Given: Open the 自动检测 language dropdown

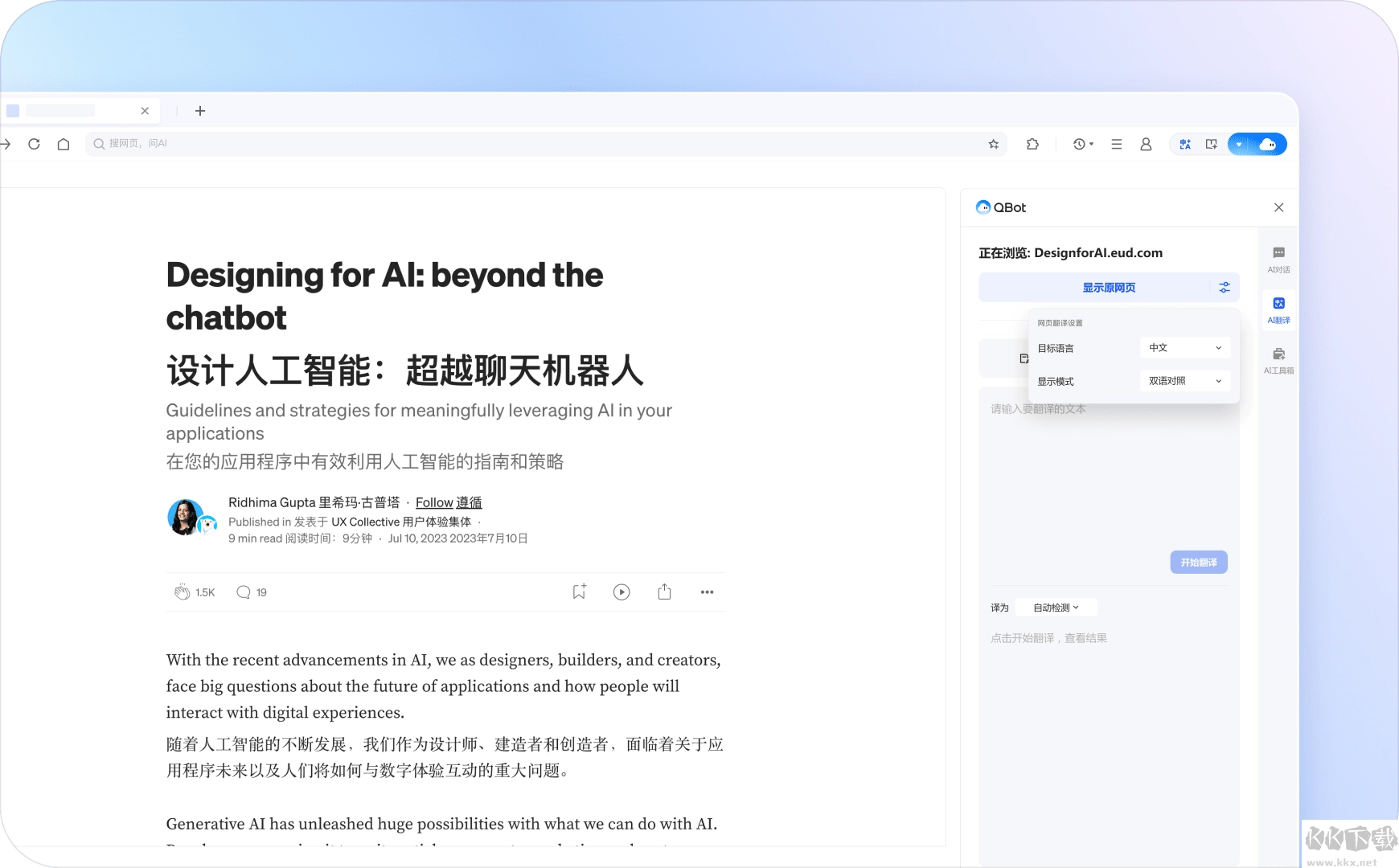Looking at the screenshot, I should tap(1056, 608).
